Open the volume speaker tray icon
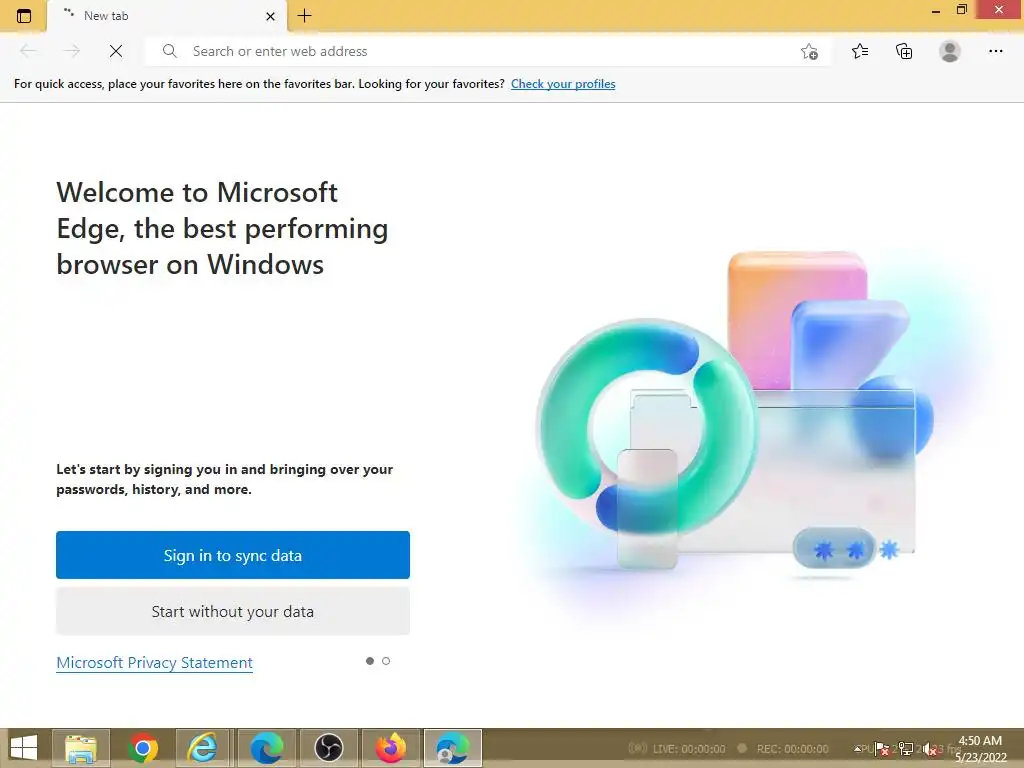The height and width of the screenshot is (768, 1024). click(x=931, y=750)
